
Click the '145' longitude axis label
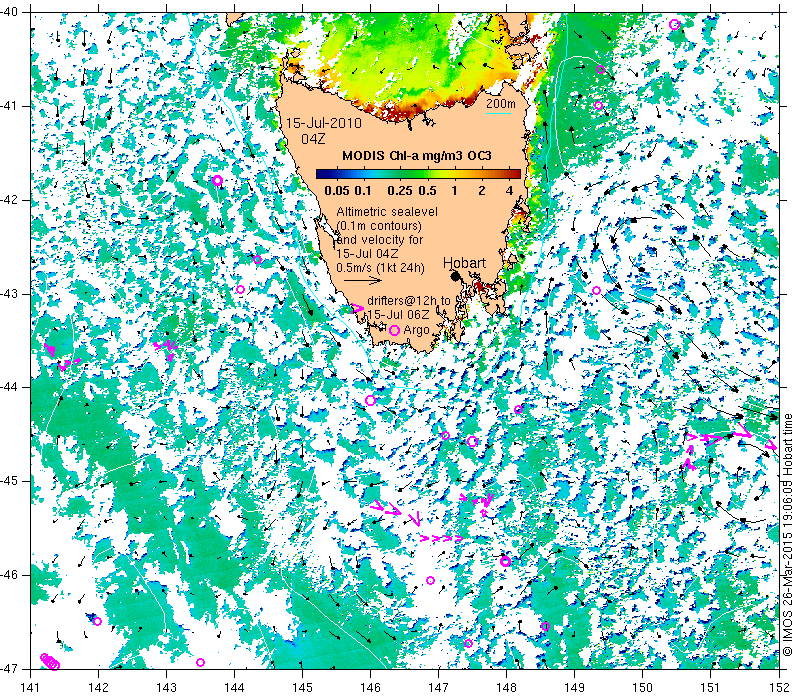point(303,688)
